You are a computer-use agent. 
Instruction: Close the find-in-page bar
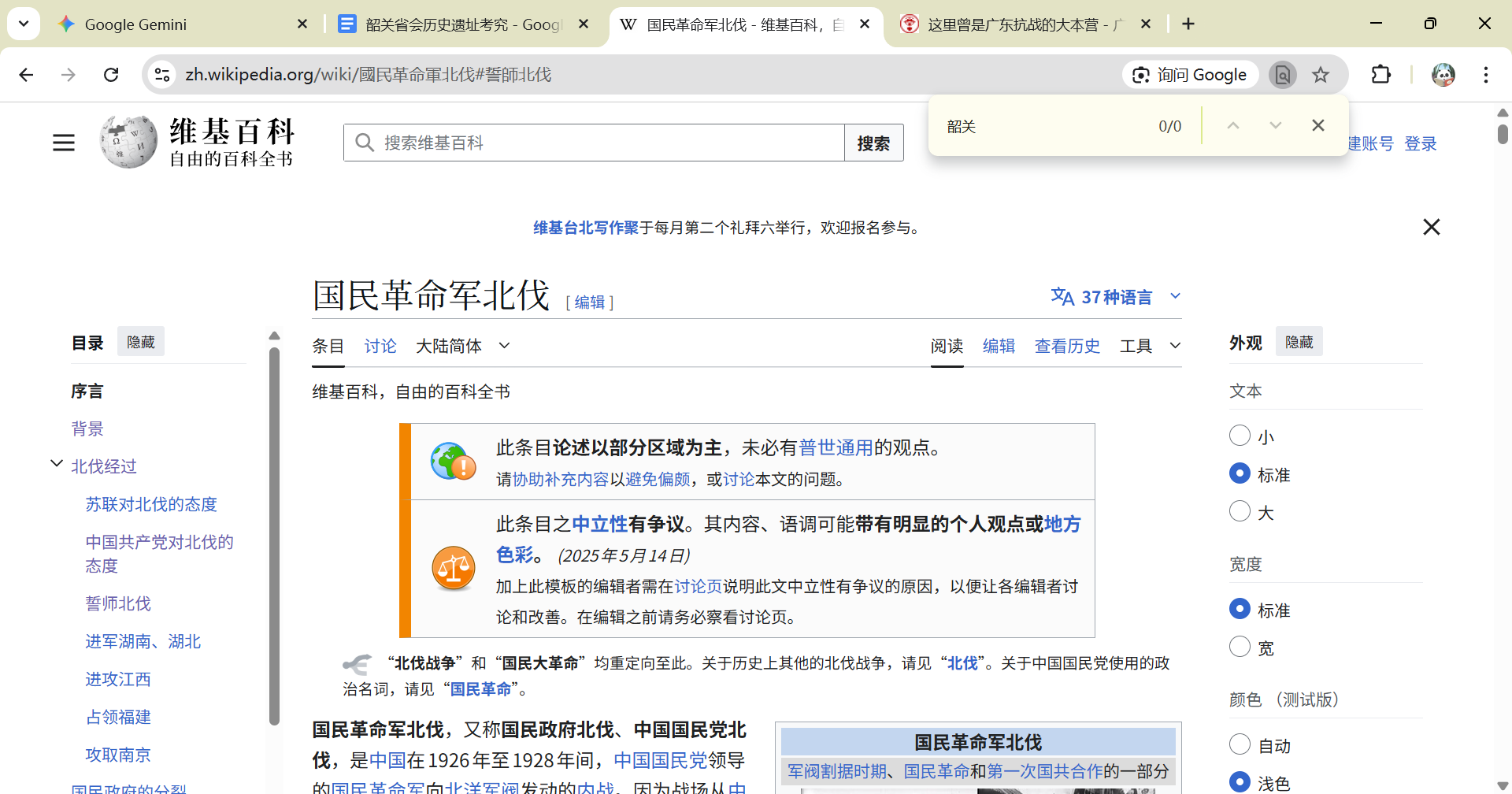[1317, 126]
